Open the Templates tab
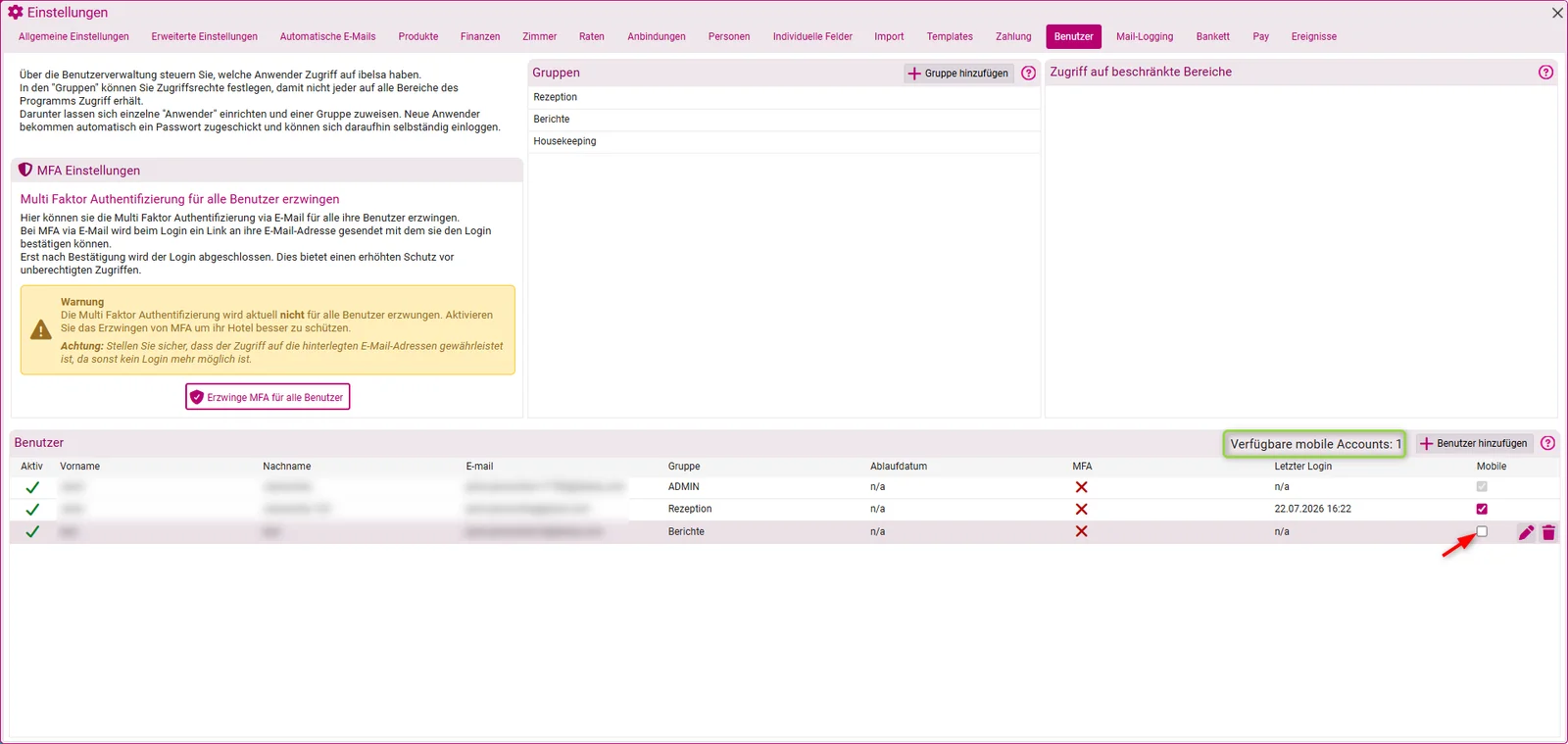 click(950, 36)
